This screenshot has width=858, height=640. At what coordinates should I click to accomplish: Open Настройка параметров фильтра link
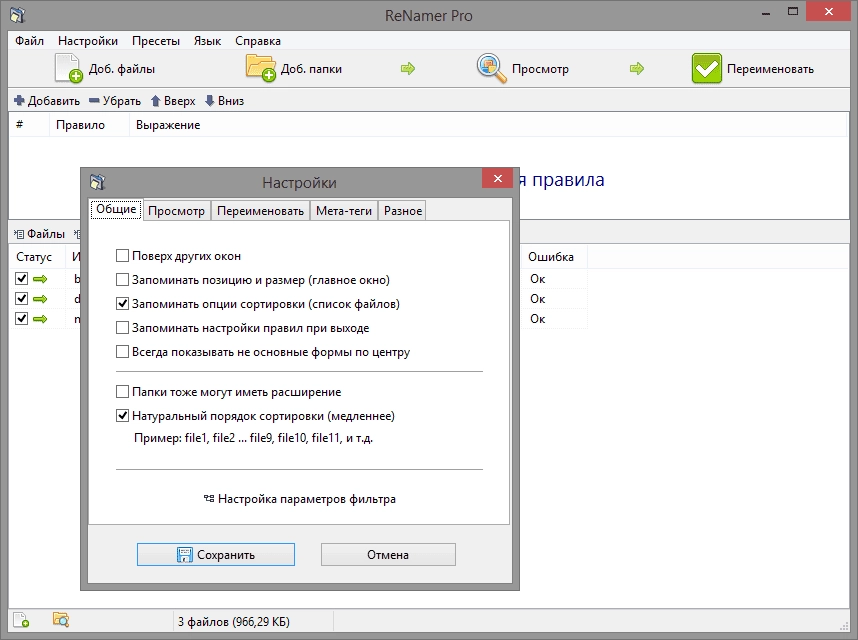[300, 499]
